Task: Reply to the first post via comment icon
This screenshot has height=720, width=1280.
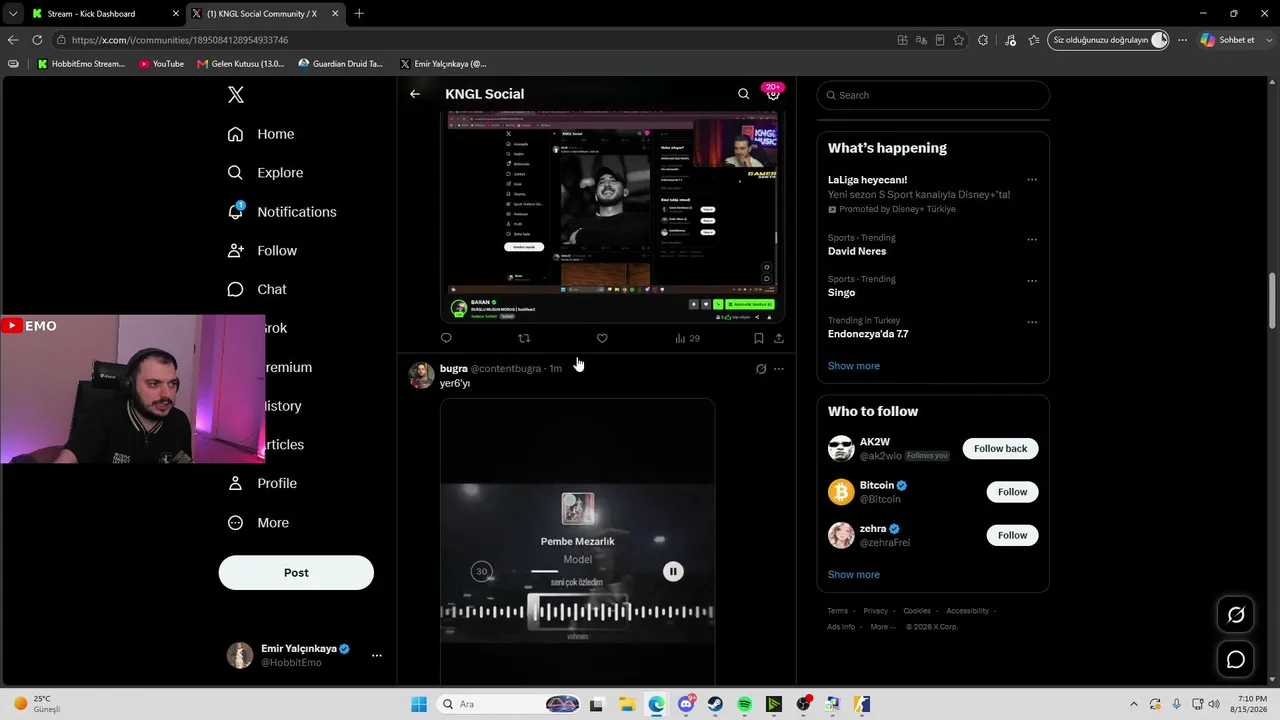Action: pyautogui.click(x=446, y=338)
